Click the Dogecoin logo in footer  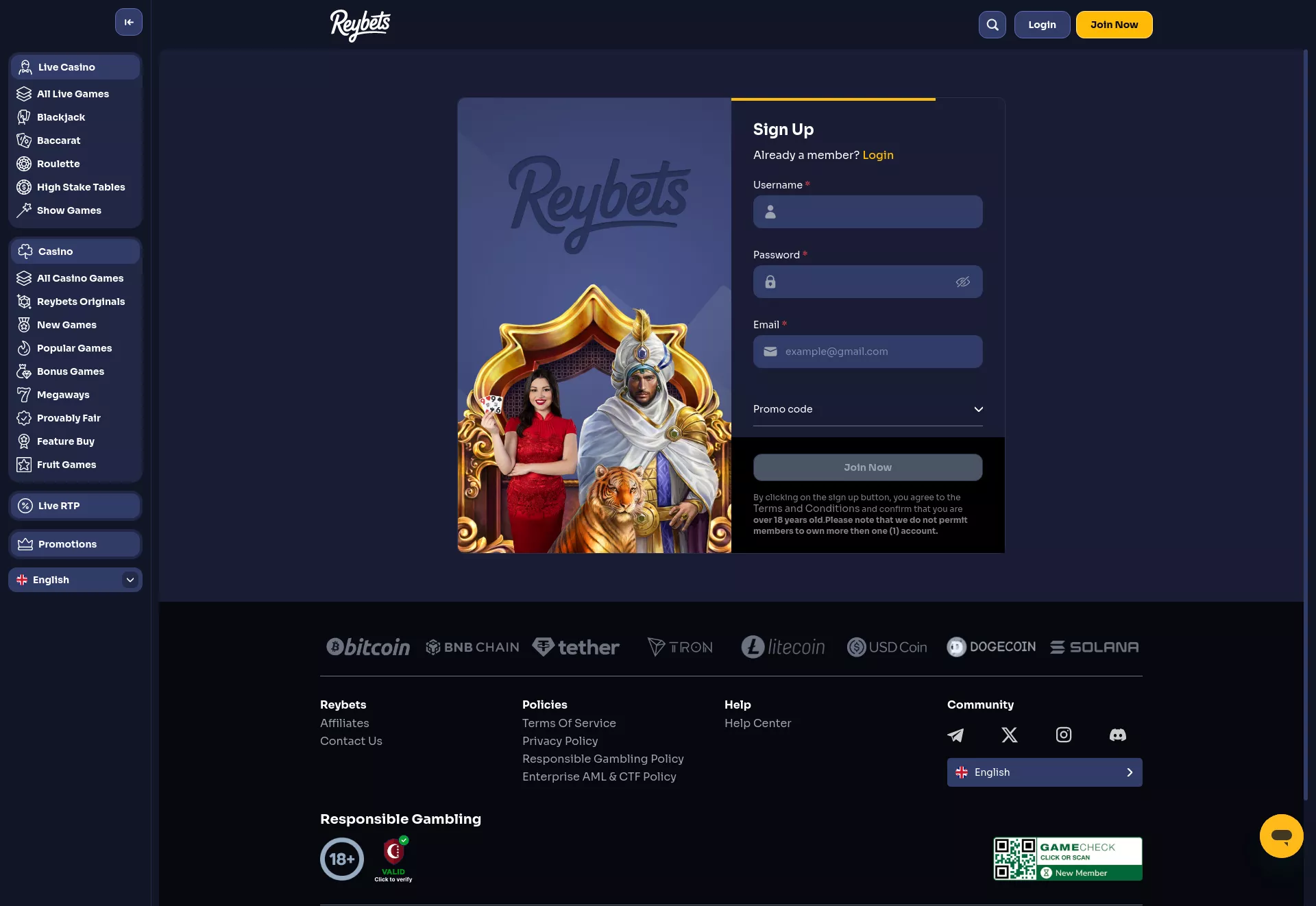point(991,647)
